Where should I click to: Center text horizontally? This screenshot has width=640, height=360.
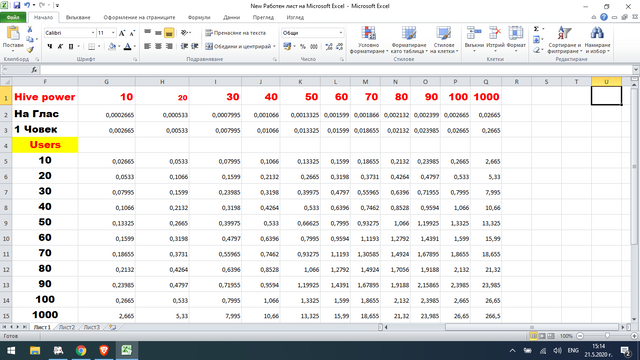pyautogui.click(x=158, y=47)
